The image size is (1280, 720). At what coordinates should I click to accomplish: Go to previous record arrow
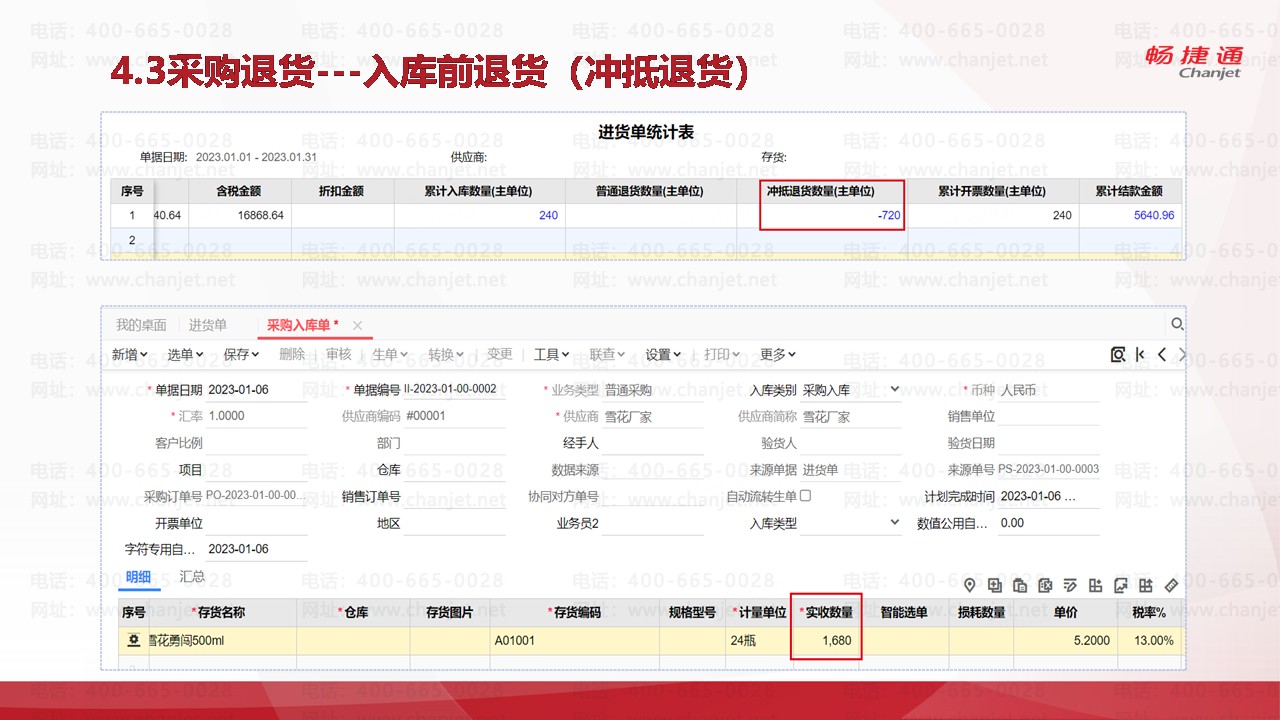1162,355
